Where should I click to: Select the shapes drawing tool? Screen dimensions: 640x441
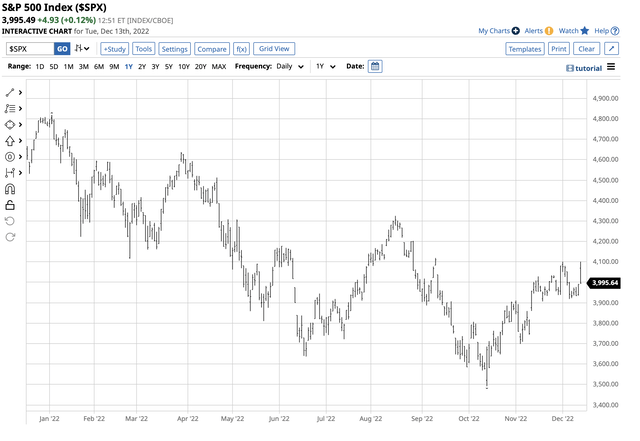10,125
